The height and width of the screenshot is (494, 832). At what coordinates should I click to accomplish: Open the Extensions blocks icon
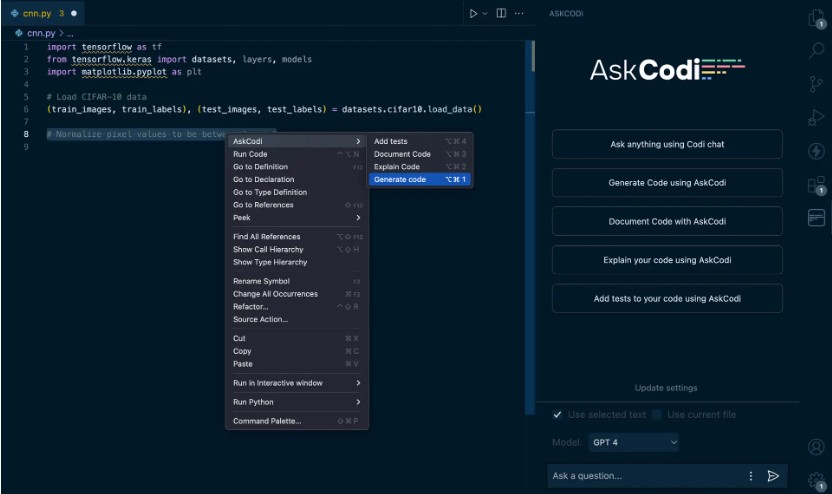816,184
